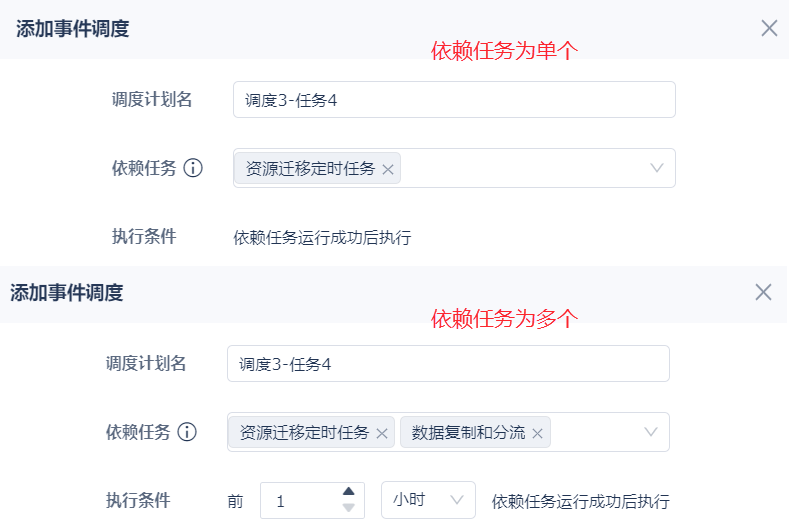The width and height of the screenshot is (789, 529).
Task: Click the 调度计划名 label in upper dialog
Action: [x=152, y=99]
